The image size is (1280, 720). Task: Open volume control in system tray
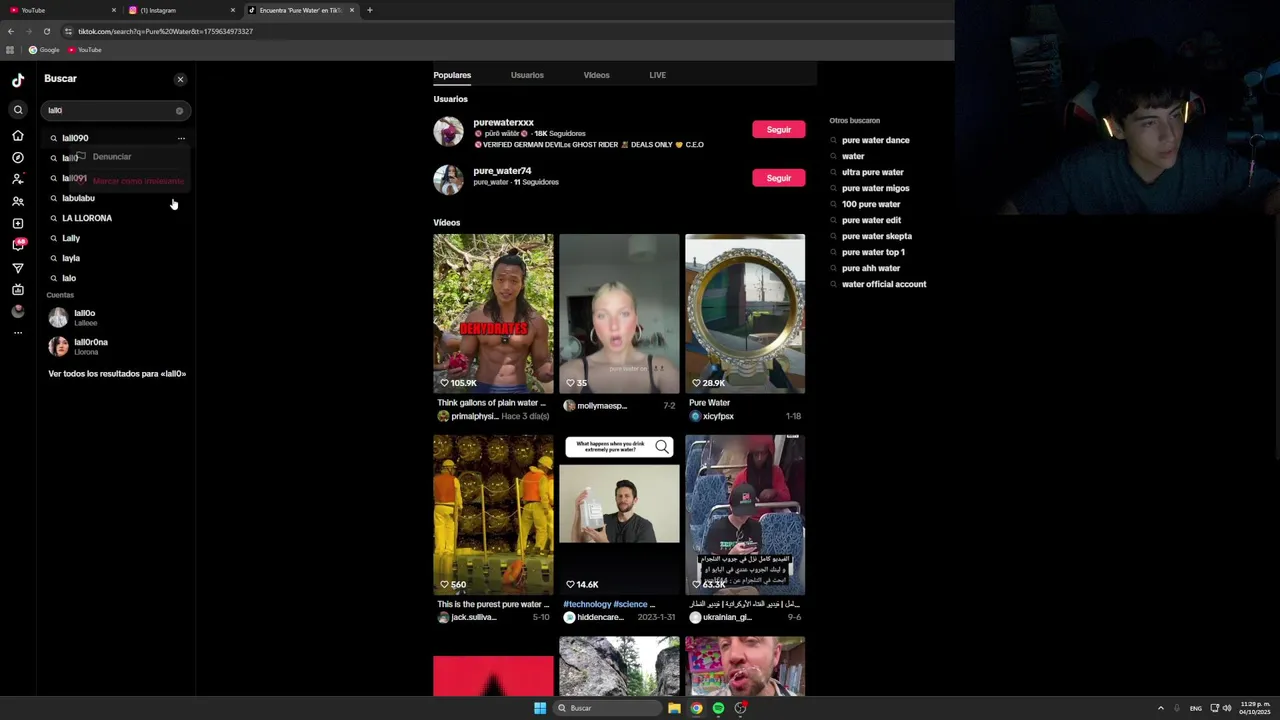click(1227, 708)
